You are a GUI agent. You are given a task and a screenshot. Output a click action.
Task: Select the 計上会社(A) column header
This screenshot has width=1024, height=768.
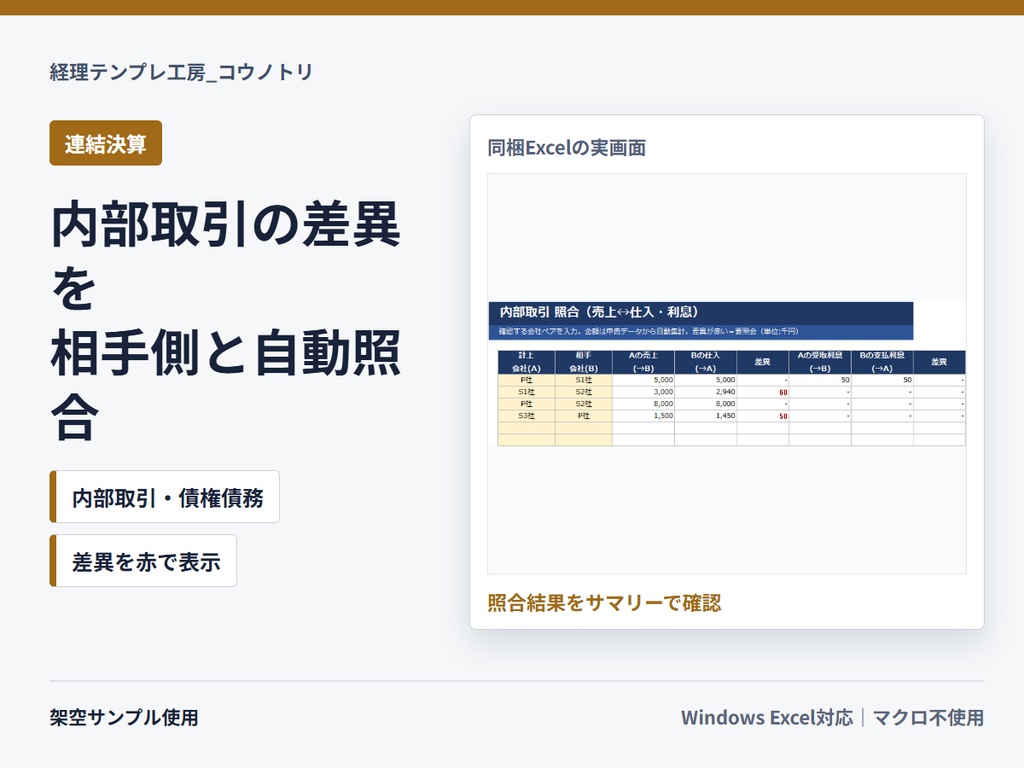[x=526, y=362]
